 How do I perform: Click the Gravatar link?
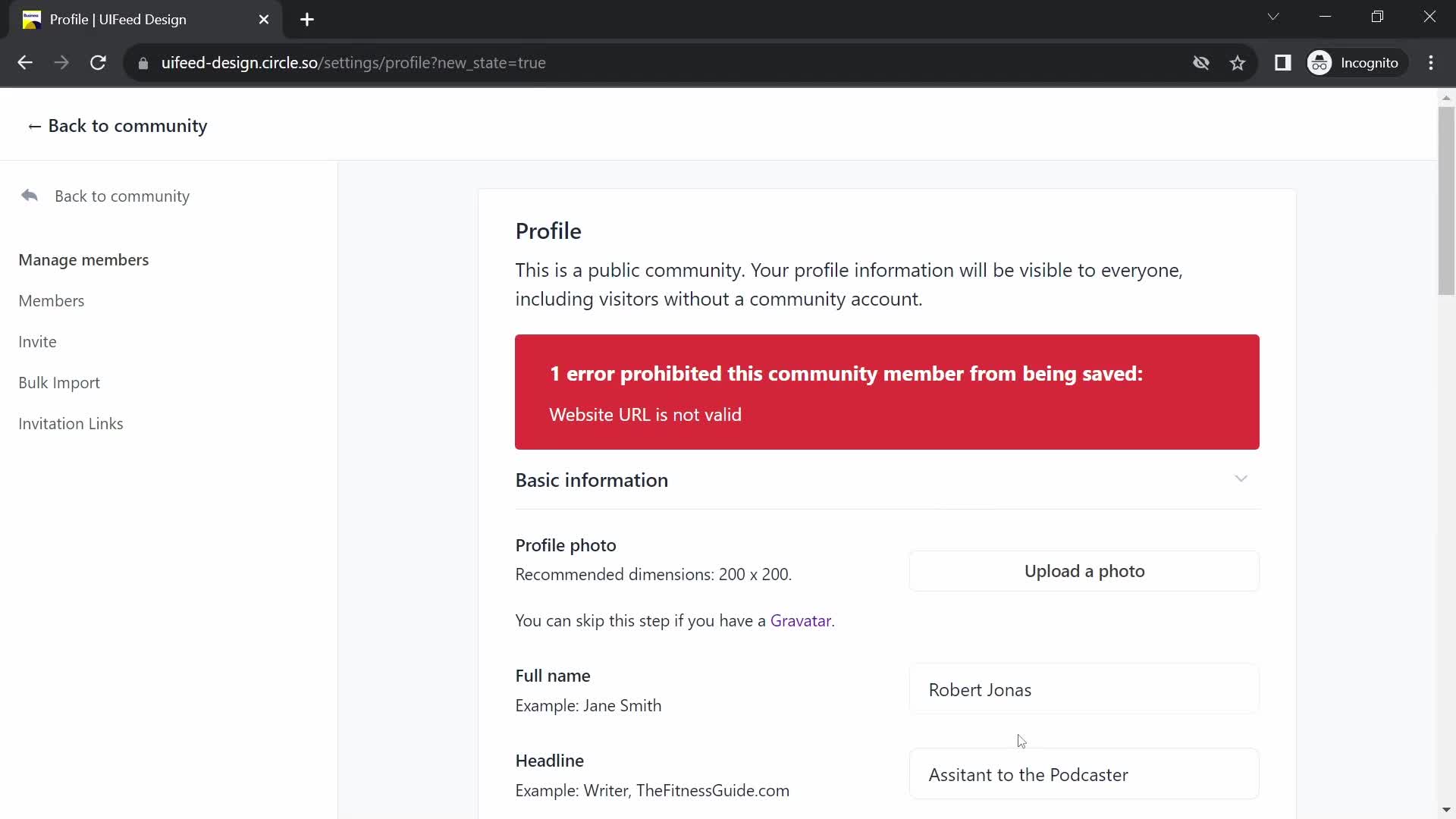pos(800,620)
